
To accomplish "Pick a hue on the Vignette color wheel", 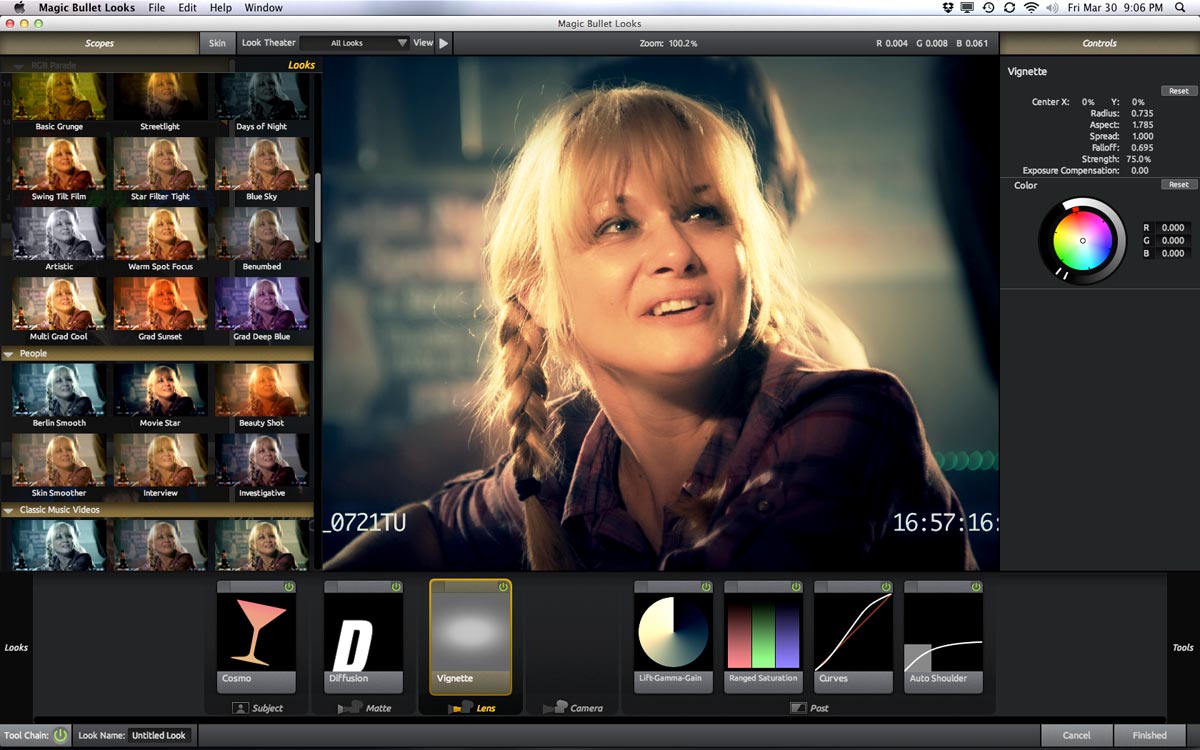I will coord(1082,240).
